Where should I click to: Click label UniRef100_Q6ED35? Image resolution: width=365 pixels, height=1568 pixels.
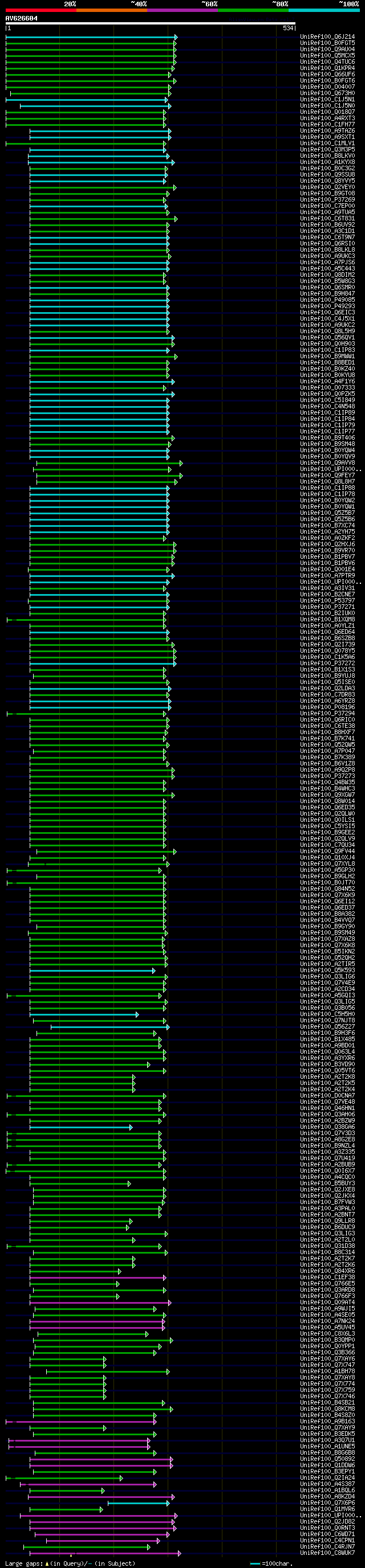coord(327,808)
